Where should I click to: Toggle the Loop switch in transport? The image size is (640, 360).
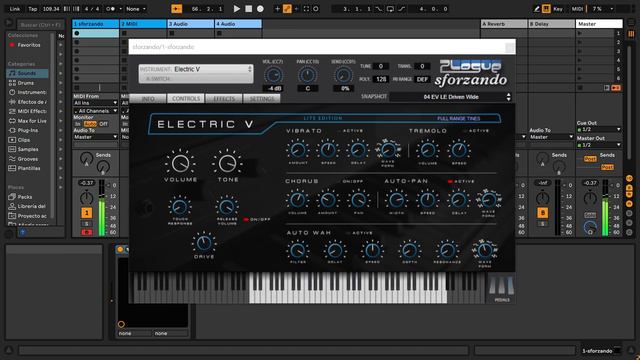click(390, 9)
